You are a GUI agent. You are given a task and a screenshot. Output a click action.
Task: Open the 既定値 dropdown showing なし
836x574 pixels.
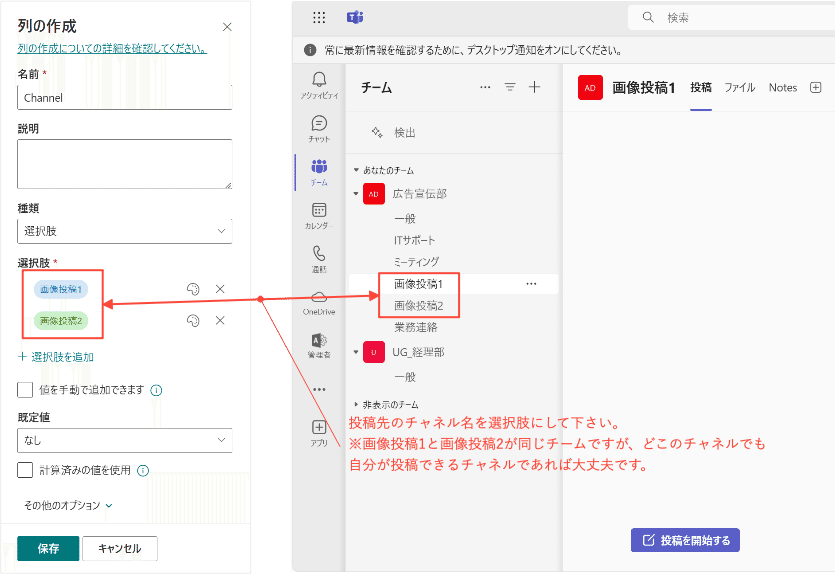click(x=125, y=440)
